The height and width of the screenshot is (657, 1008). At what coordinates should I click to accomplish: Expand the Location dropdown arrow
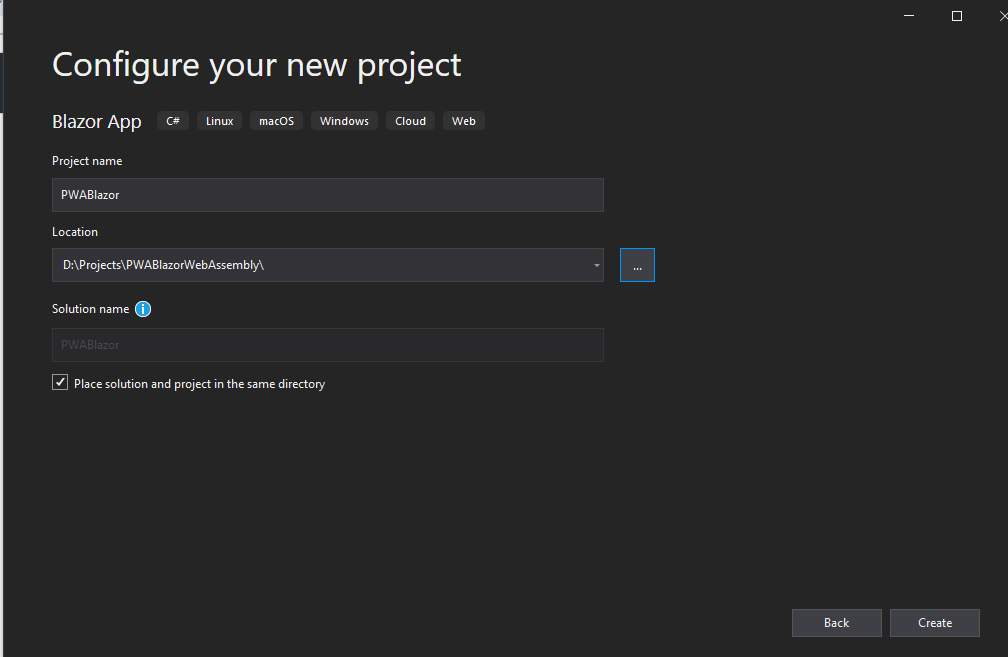tap(596, 265)
